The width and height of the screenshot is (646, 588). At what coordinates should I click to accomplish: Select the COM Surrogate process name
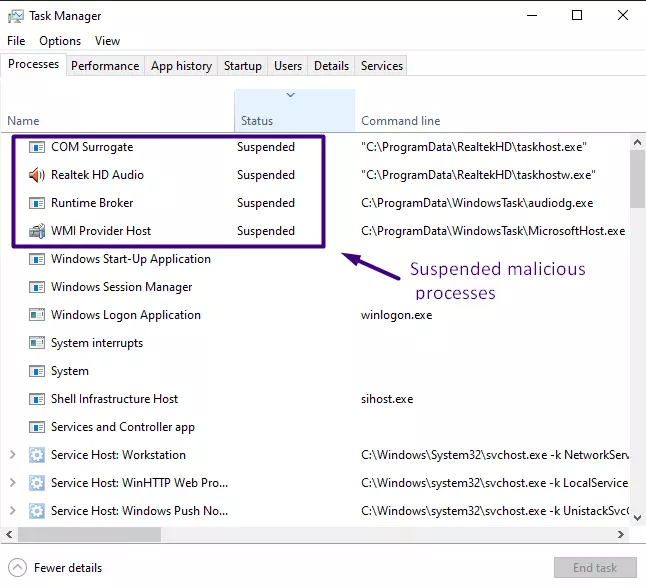pos(92,147)
